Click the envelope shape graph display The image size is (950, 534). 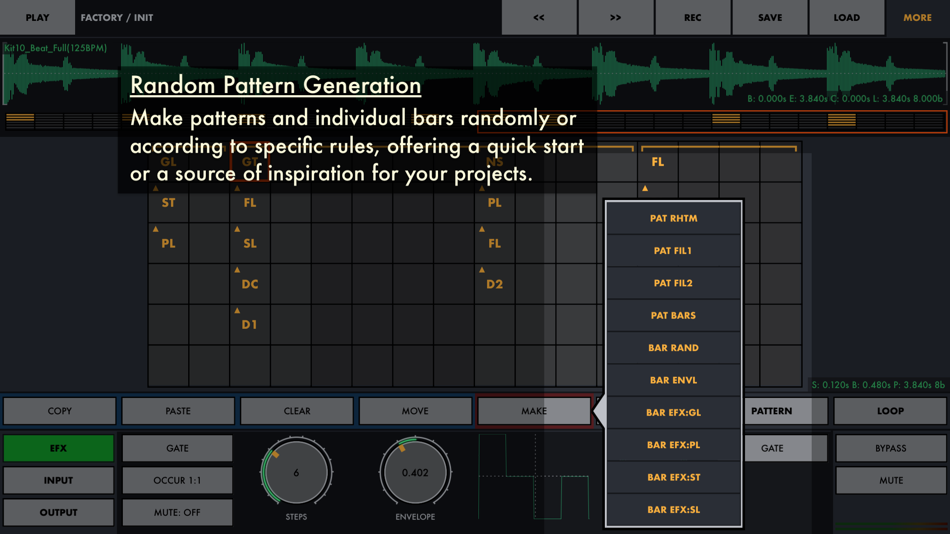534,476
